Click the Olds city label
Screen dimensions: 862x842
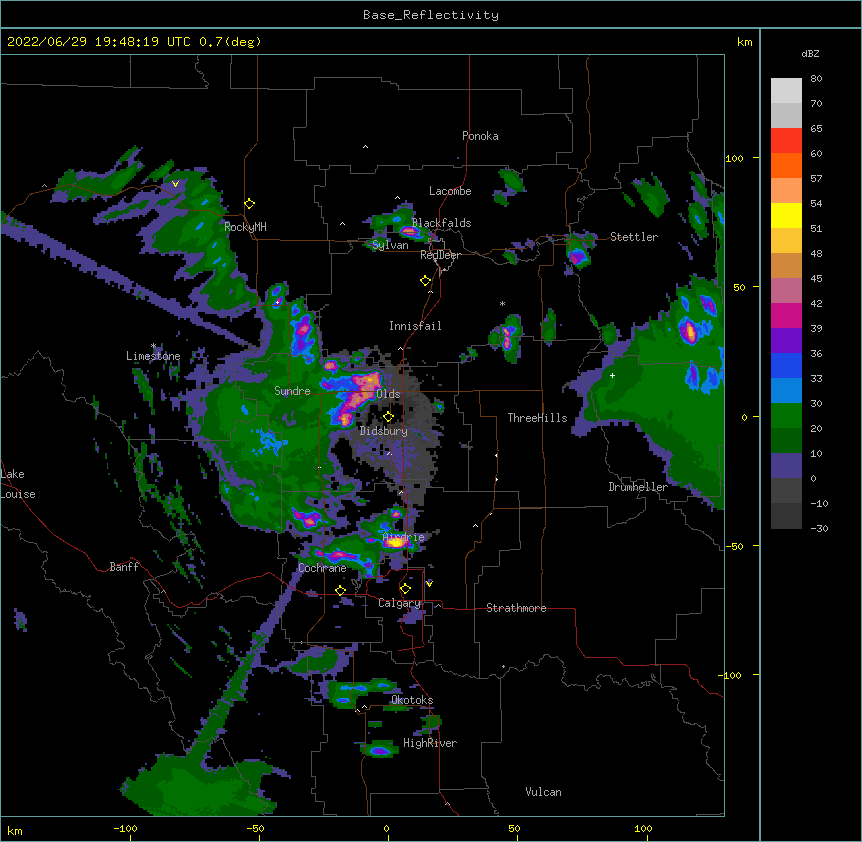pos(388,394)
